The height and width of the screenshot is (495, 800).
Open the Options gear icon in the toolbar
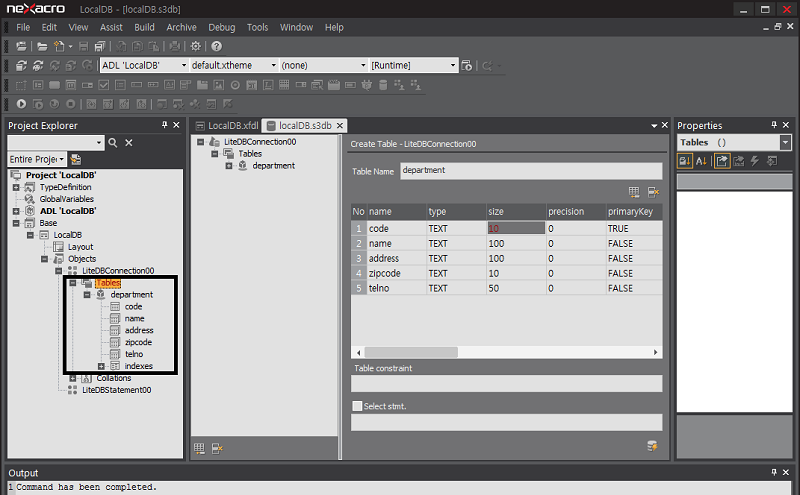[x=195, y=46]
